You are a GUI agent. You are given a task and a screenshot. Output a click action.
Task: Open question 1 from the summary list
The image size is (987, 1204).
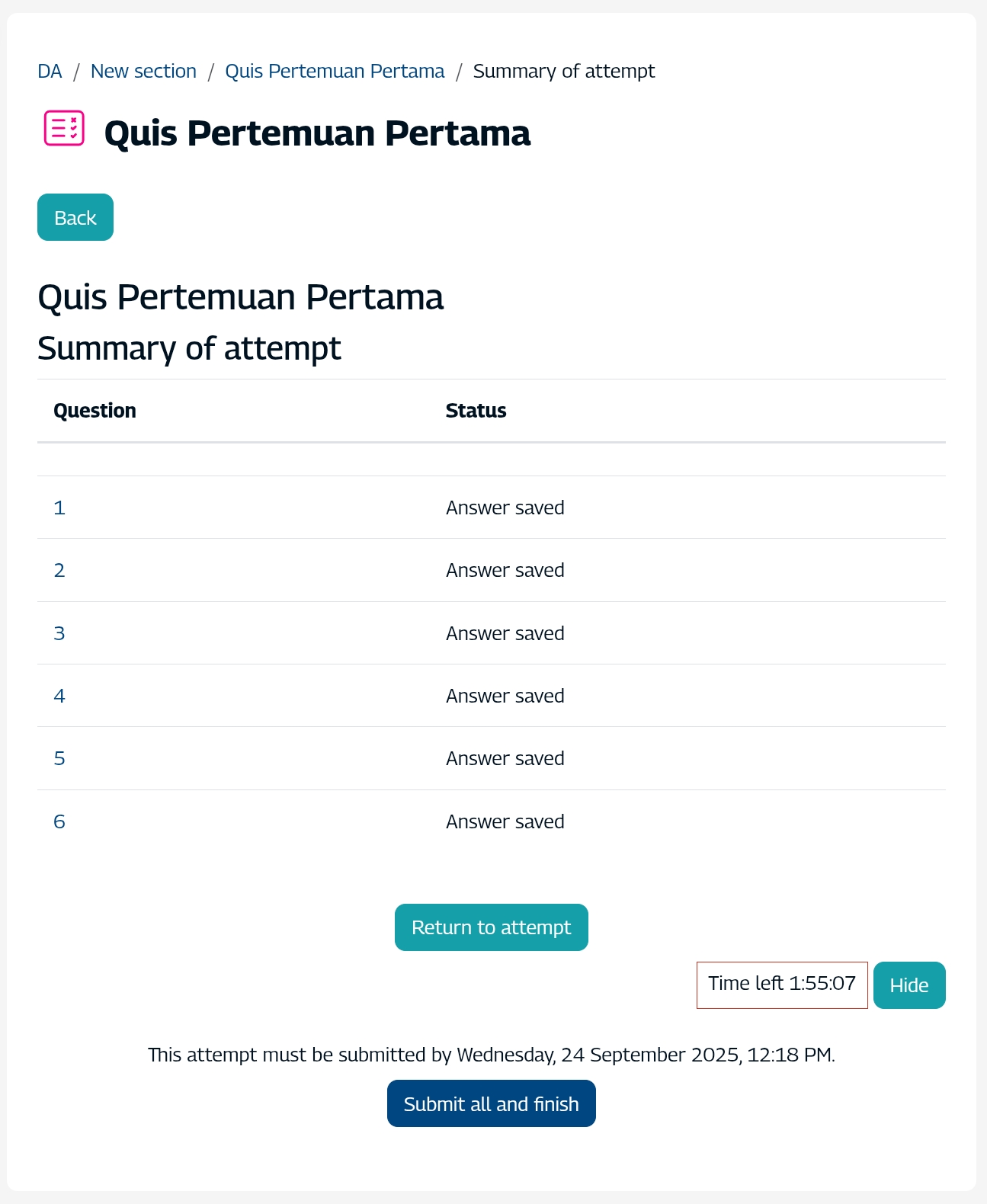click(59, 508)
